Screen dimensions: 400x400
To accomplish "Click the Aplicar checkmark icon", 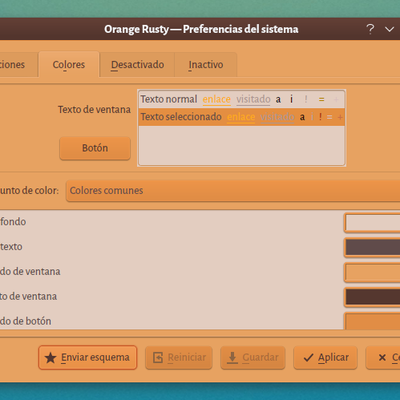I will point(308,358).
